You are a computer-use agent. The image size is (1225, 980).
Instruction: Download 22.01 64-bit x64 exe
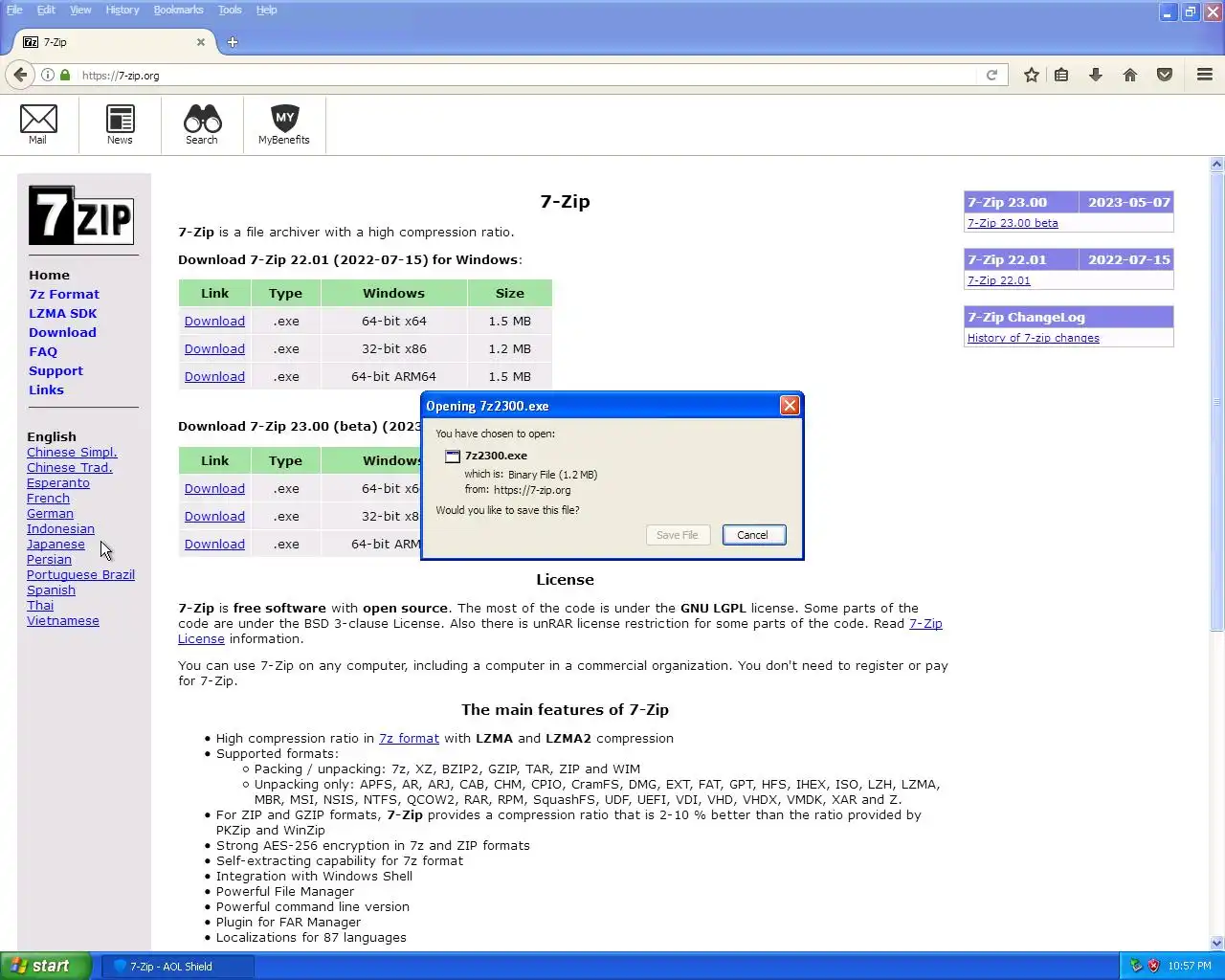point(214,322)
